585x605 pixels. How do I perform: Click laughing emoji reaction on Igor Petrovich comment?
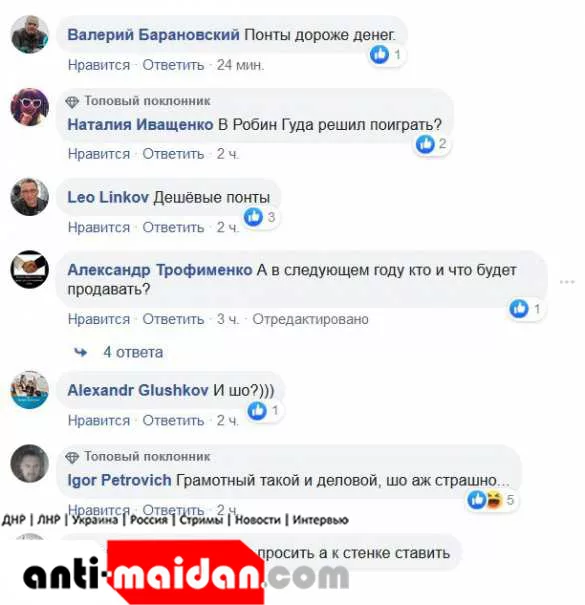click(494, 500)
